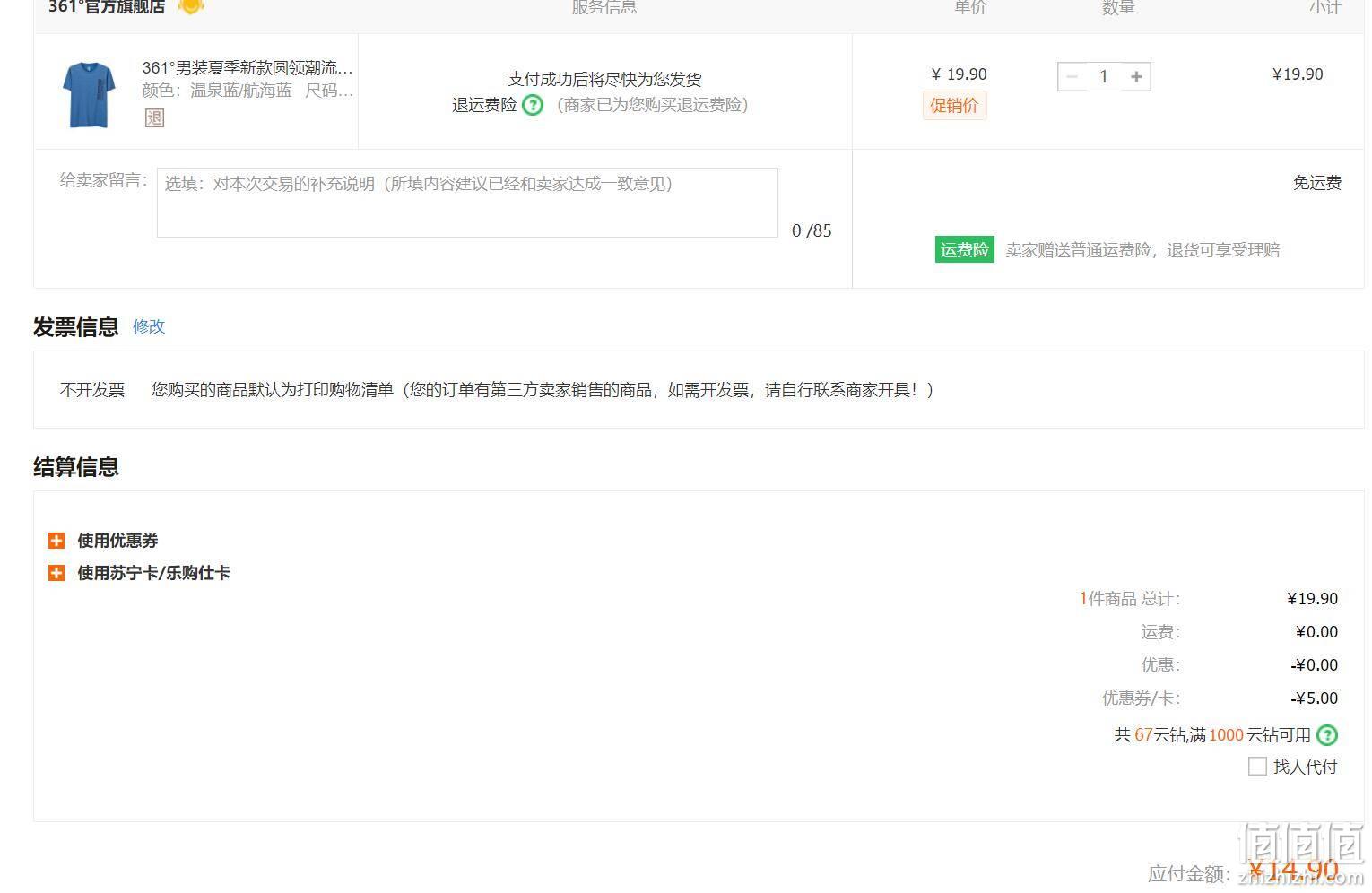Screen dimensions: 1372x893
Task: Click the 免运费 shipping text
Action: coord(1316,183)
